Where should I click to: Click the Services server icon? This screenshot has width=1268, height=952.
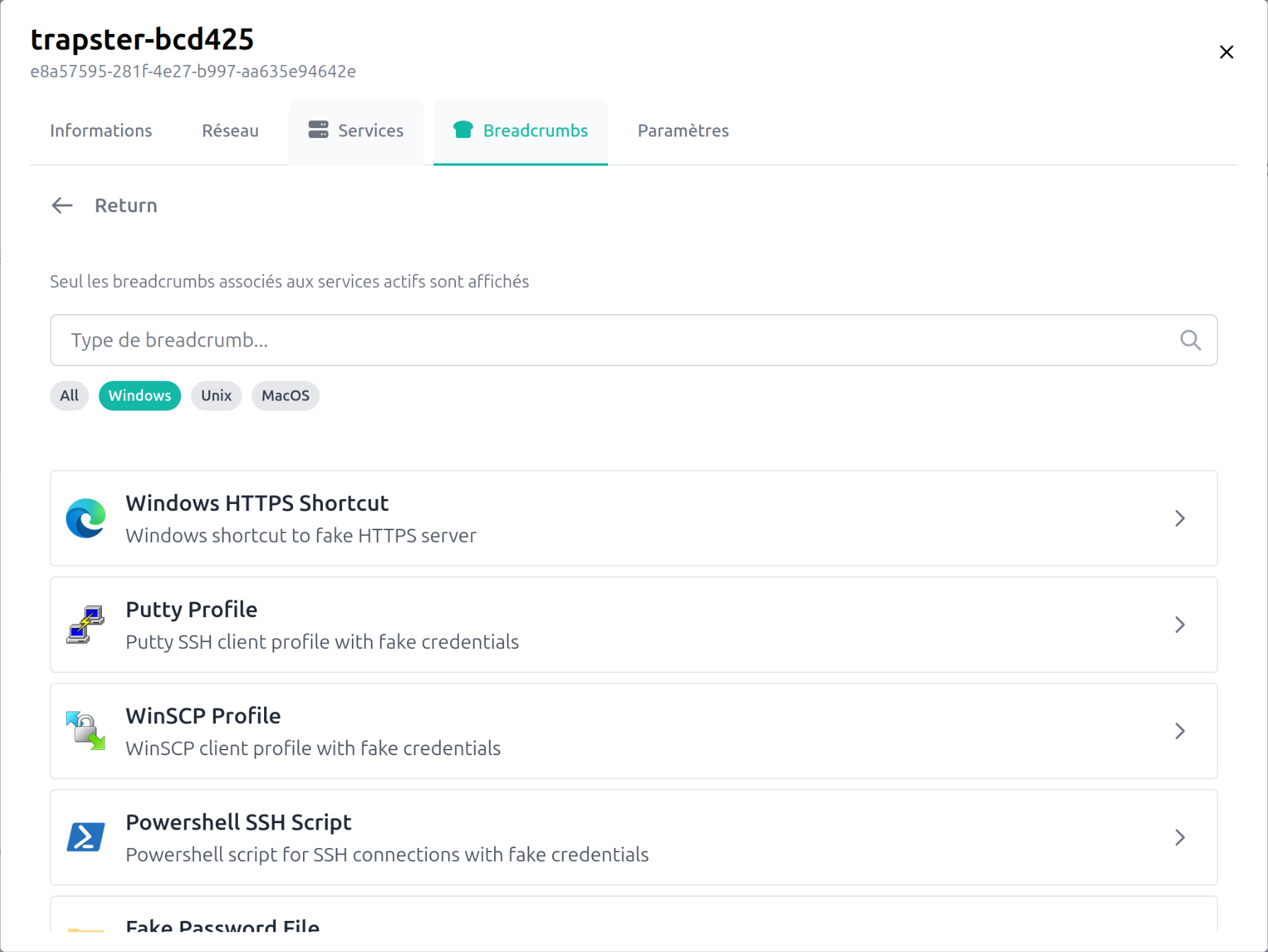318,130
